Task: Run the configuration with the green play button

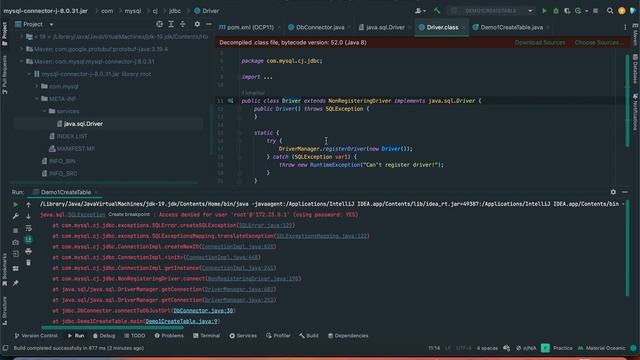Action: pyautogui.click(x=544, y=11)
